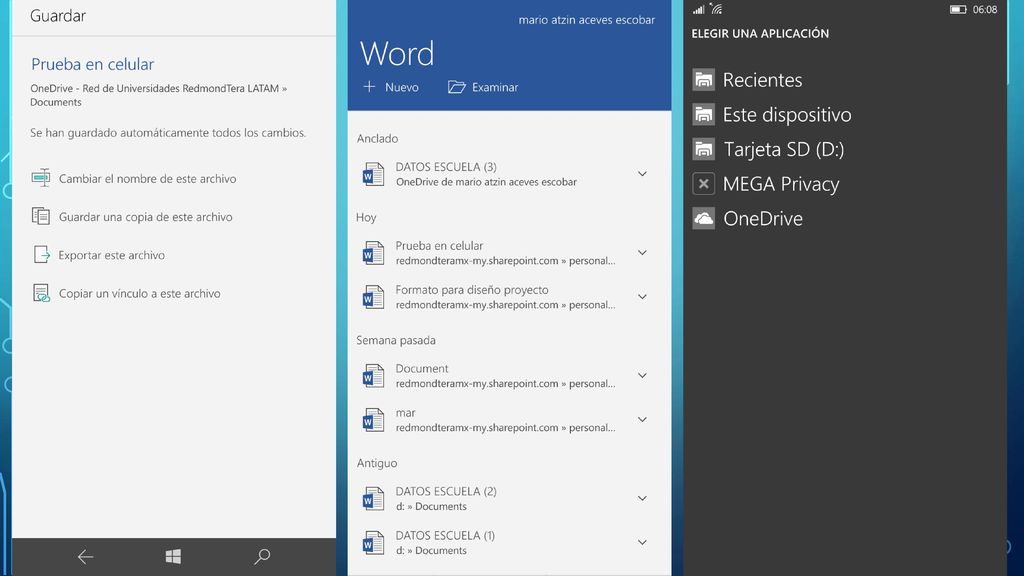Tap the open-folder icon next to Examinar
The width and height of the screenshot is (1024, 576).
[x=456, y=87]
